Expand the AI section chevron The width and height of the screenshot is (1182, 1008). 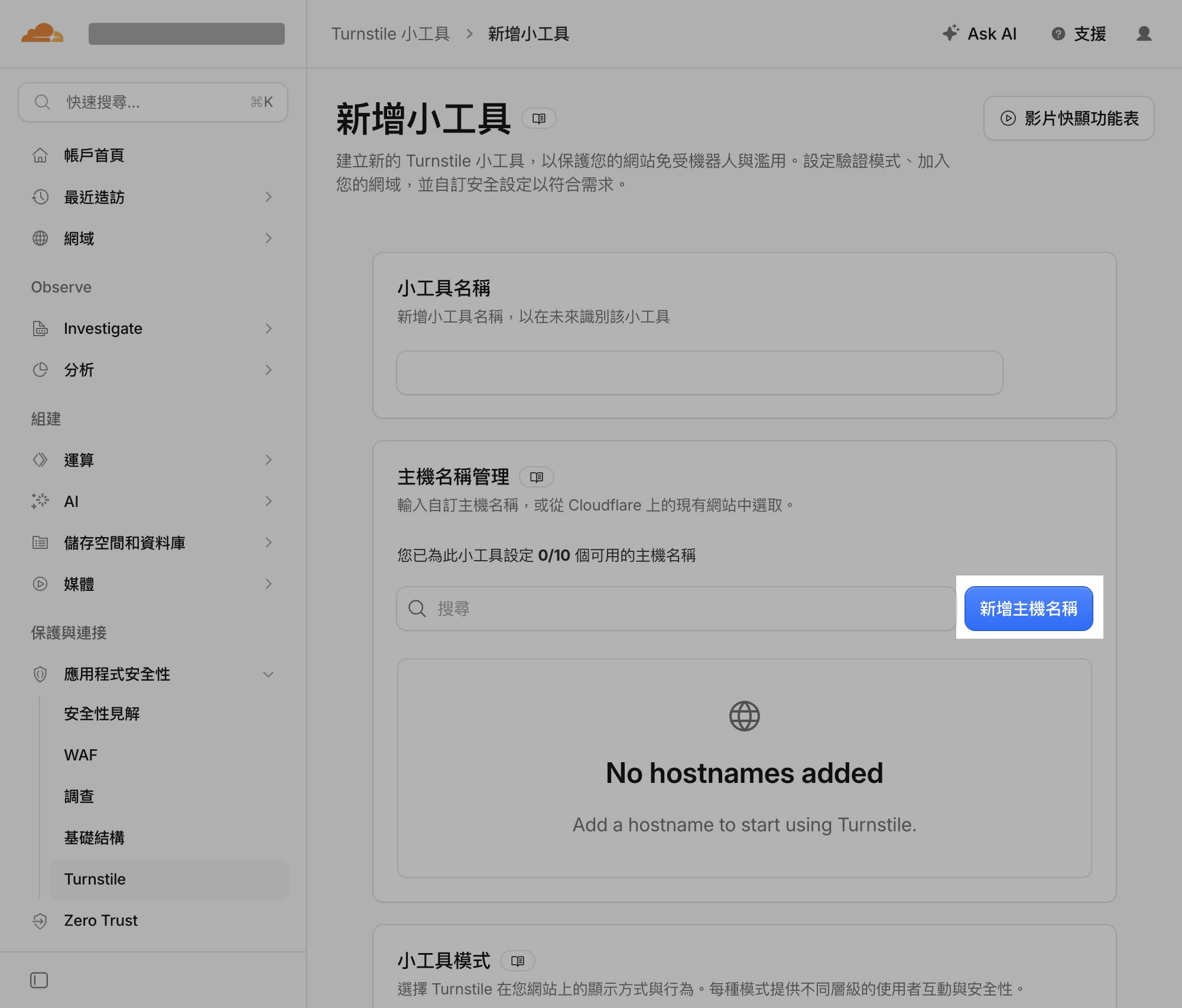click(268, 501)
